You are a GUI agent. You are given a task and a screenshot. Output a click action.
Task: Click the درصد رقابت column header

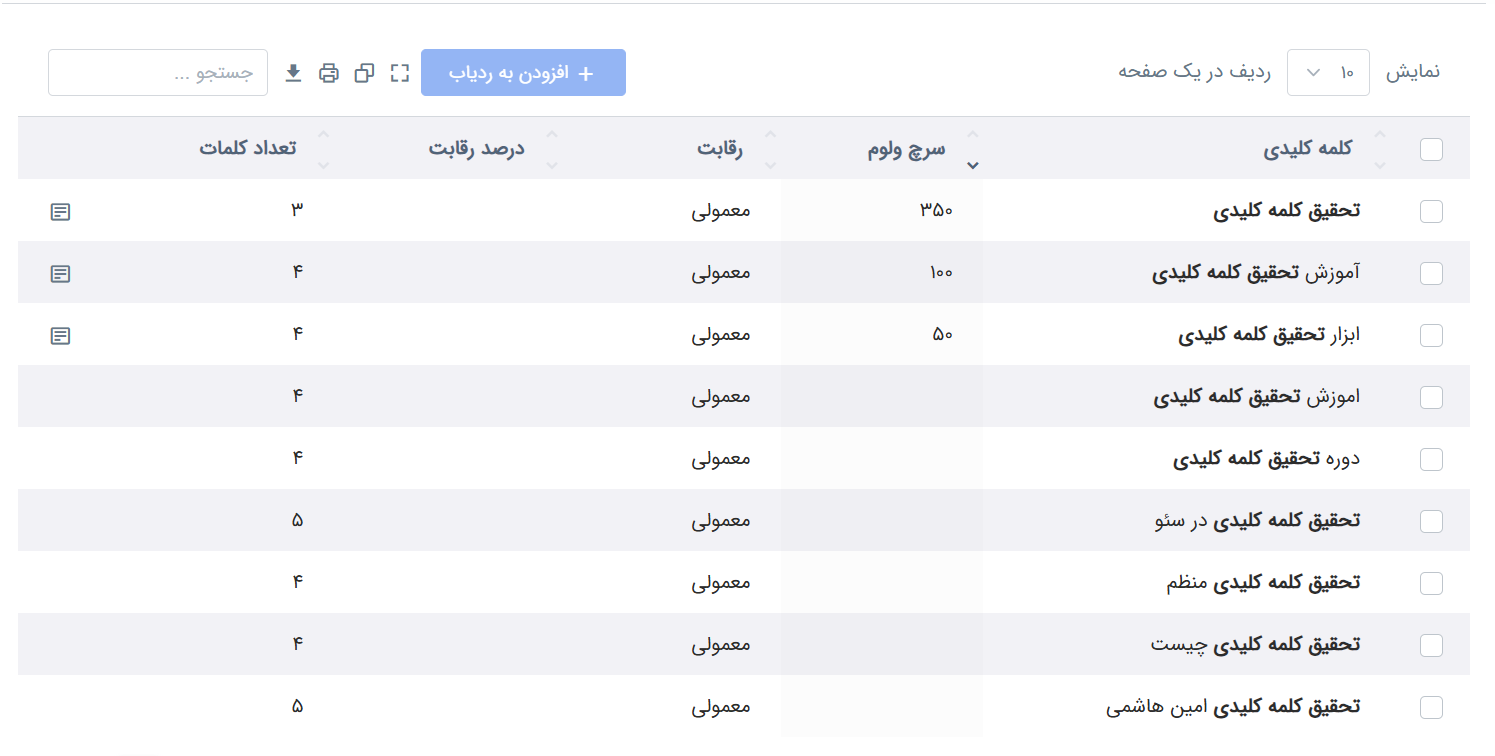pyautogui.click(x=477, y=148)
